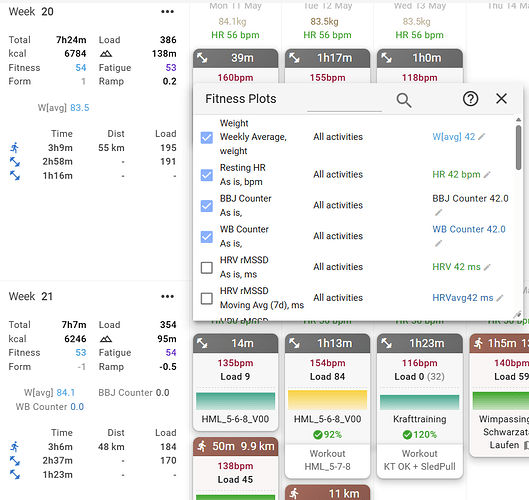This screenshot has height=500, width=529.
Task: Open the Week 21 three-dot options menu
Action: tap(167, 297)
